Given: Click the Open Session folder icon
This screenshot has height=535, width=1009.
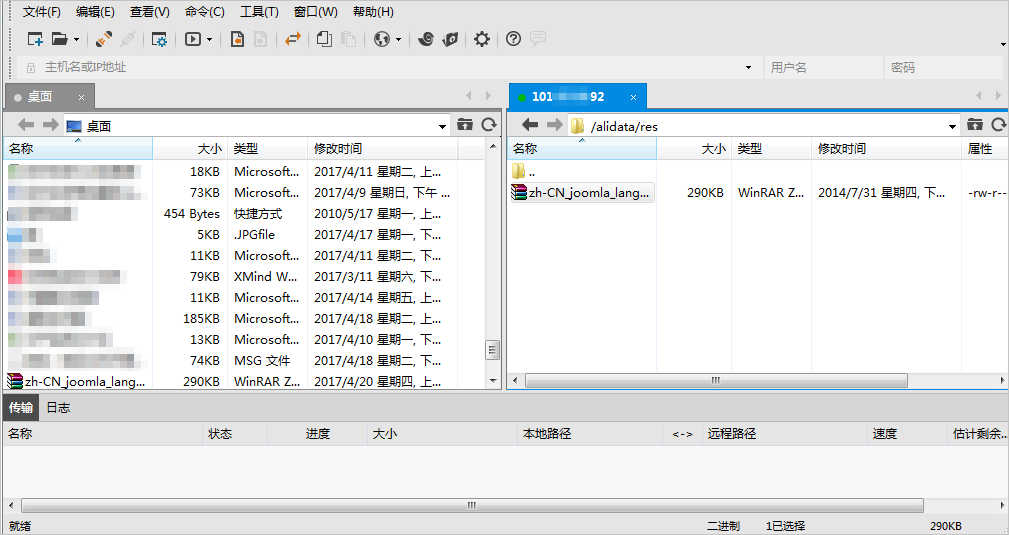Looking at the screenshot, I should coord(59,39).
